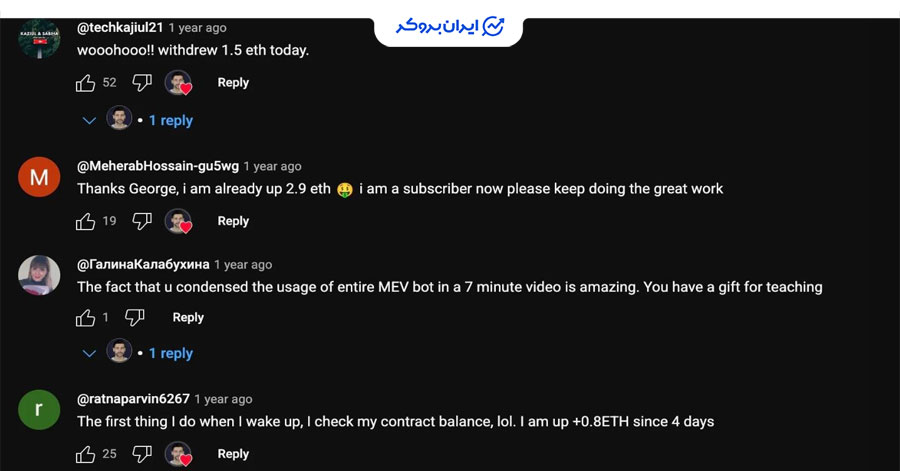900x471 pixels.
Task: Like the comment about the MEV bot video
Action: click(86, 318)
